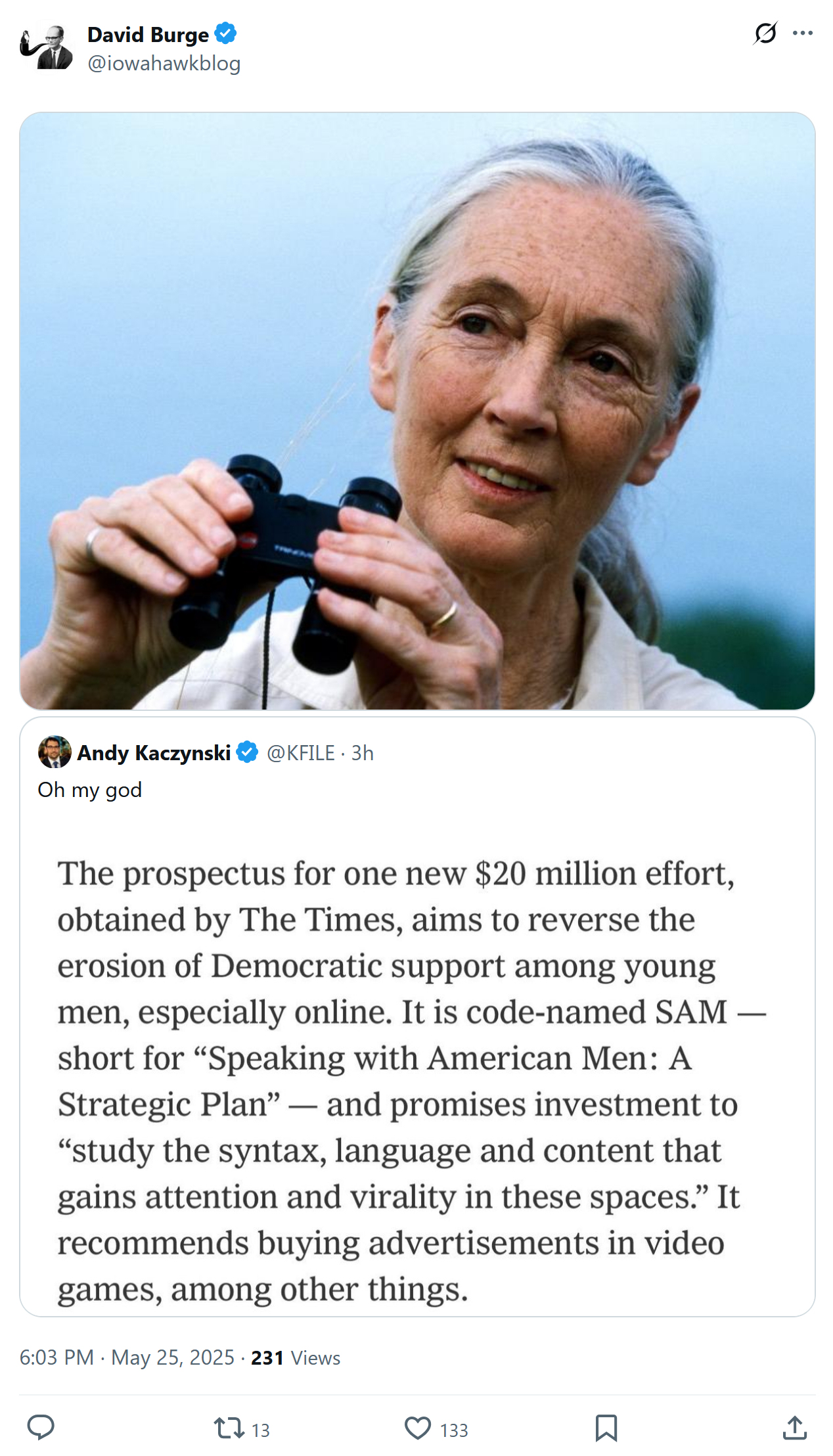Open the quoted tweet's 3h timestamp
The height and width of the screenshot is (1456, 833).
click(x=363, y=753)
